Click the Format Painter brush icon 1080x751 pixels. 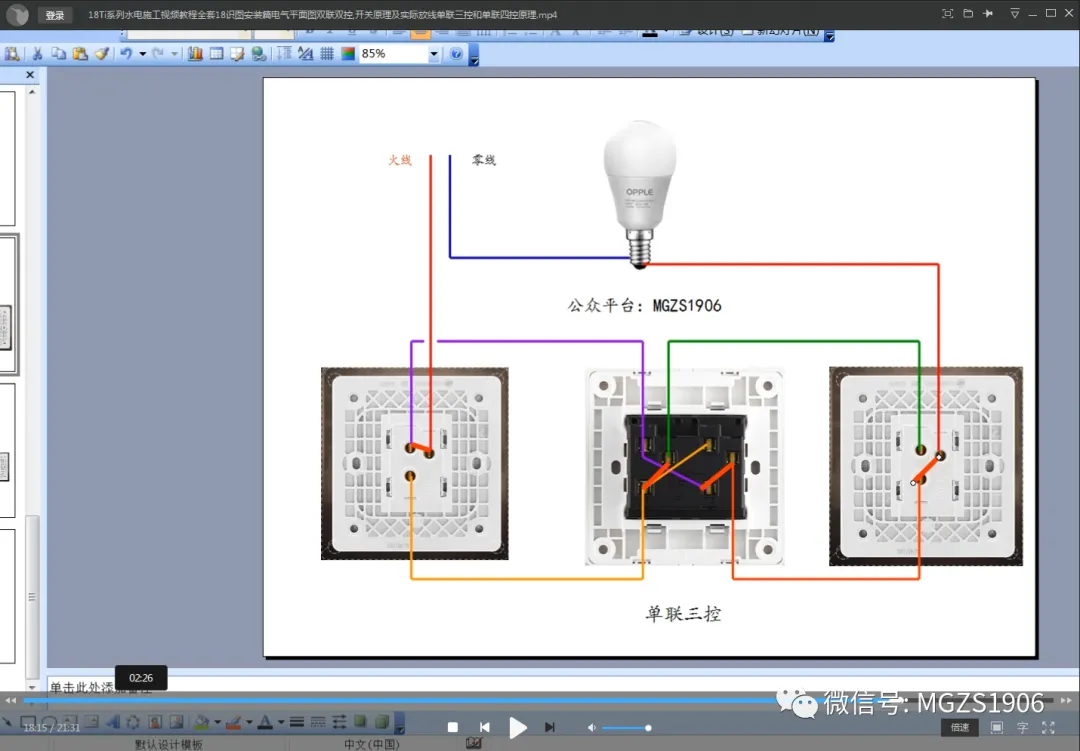(x=102, y=54)
